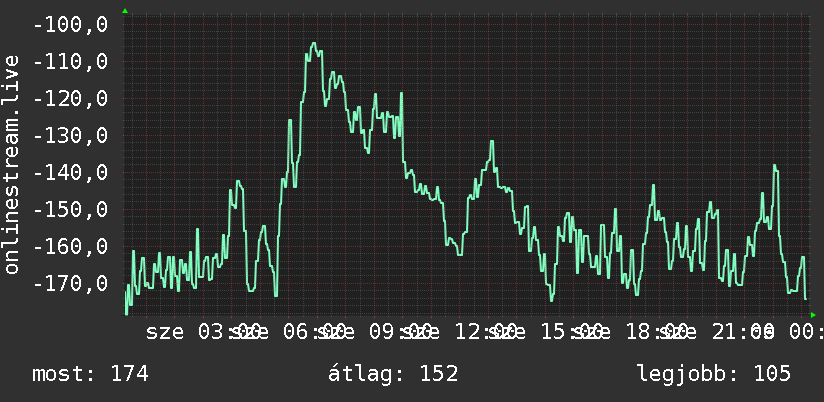Click the green arrow atop the vertical axis
The width and height of the screenshot is (824, 402).
125,11
